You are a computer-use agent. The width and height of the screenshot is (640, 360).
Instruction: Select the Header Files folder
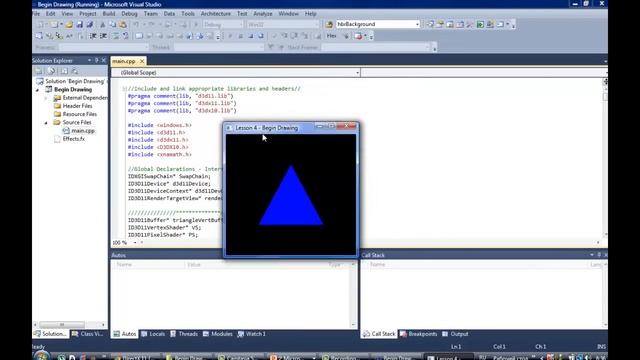click(x=77, y=106)
